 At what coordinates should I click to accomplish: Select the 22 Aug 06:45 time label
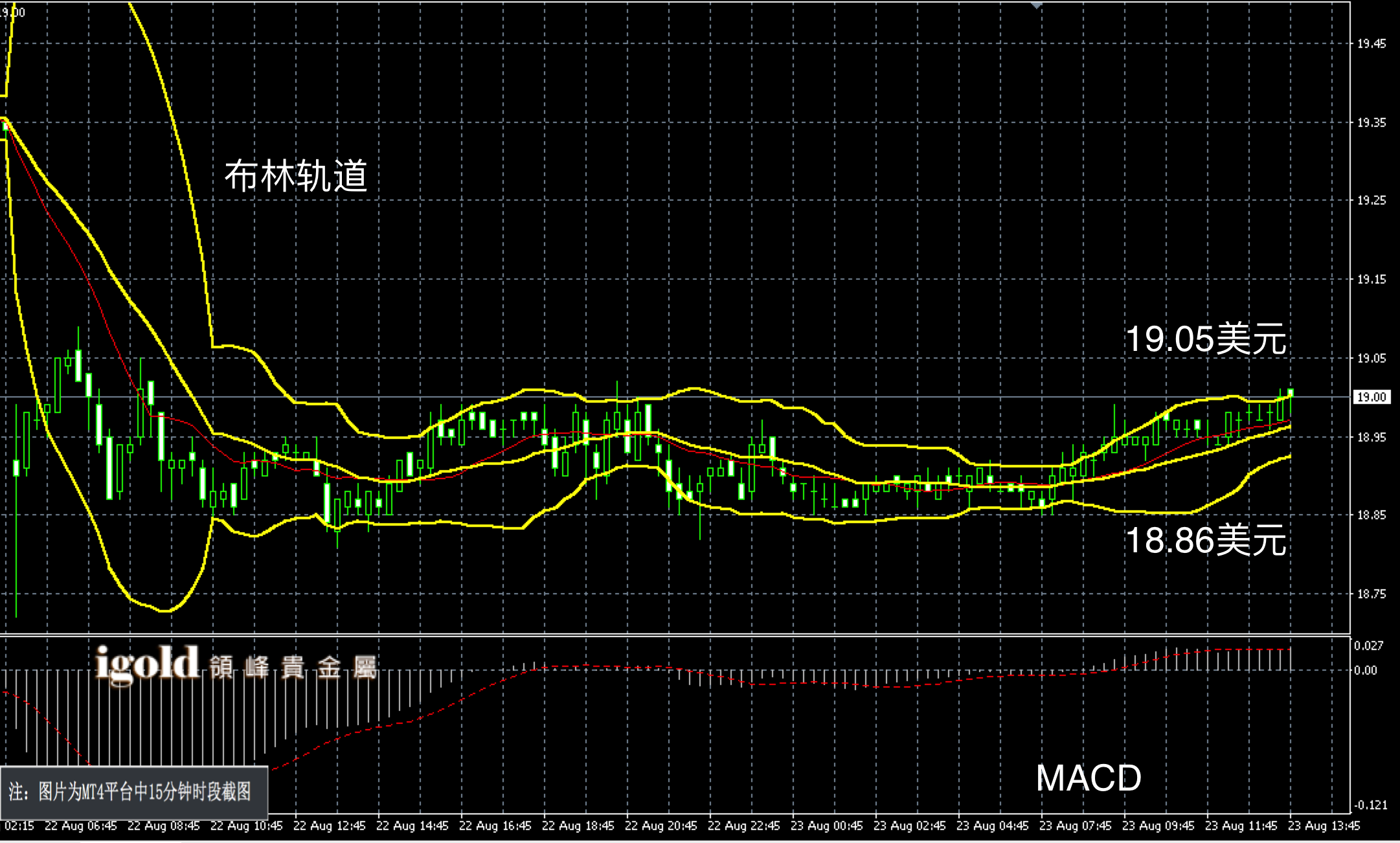pos(81,826)
